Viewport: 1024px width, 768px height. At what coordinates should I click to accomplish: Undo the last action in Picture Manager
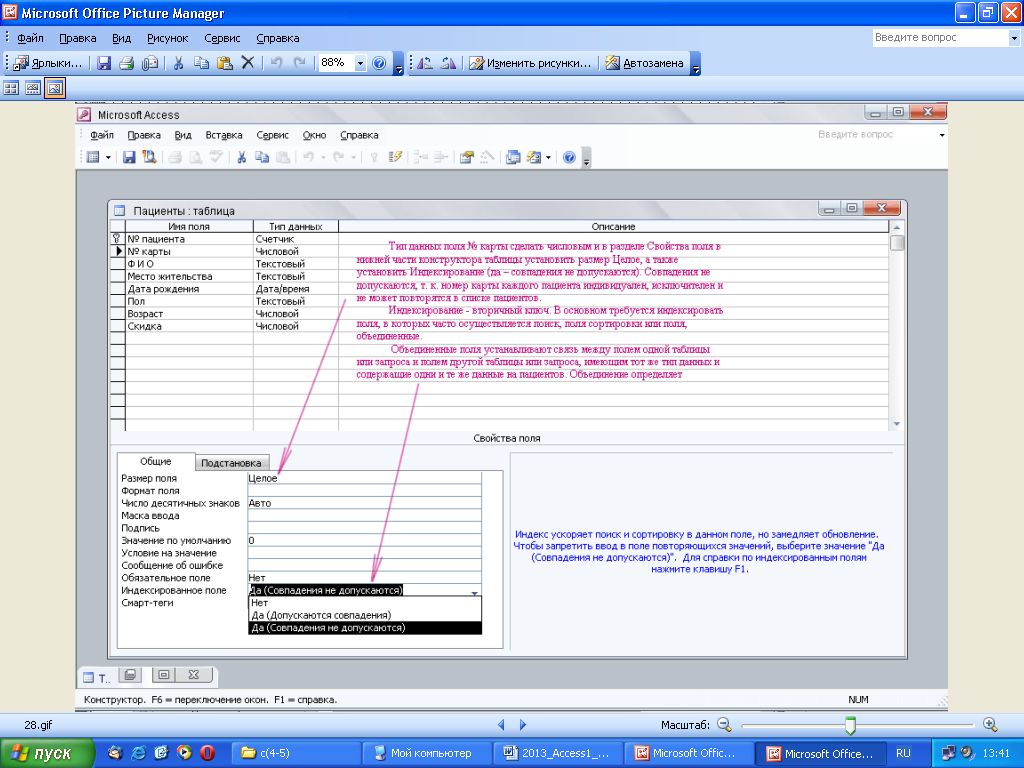pyautogui.click(x=276, y=63)
